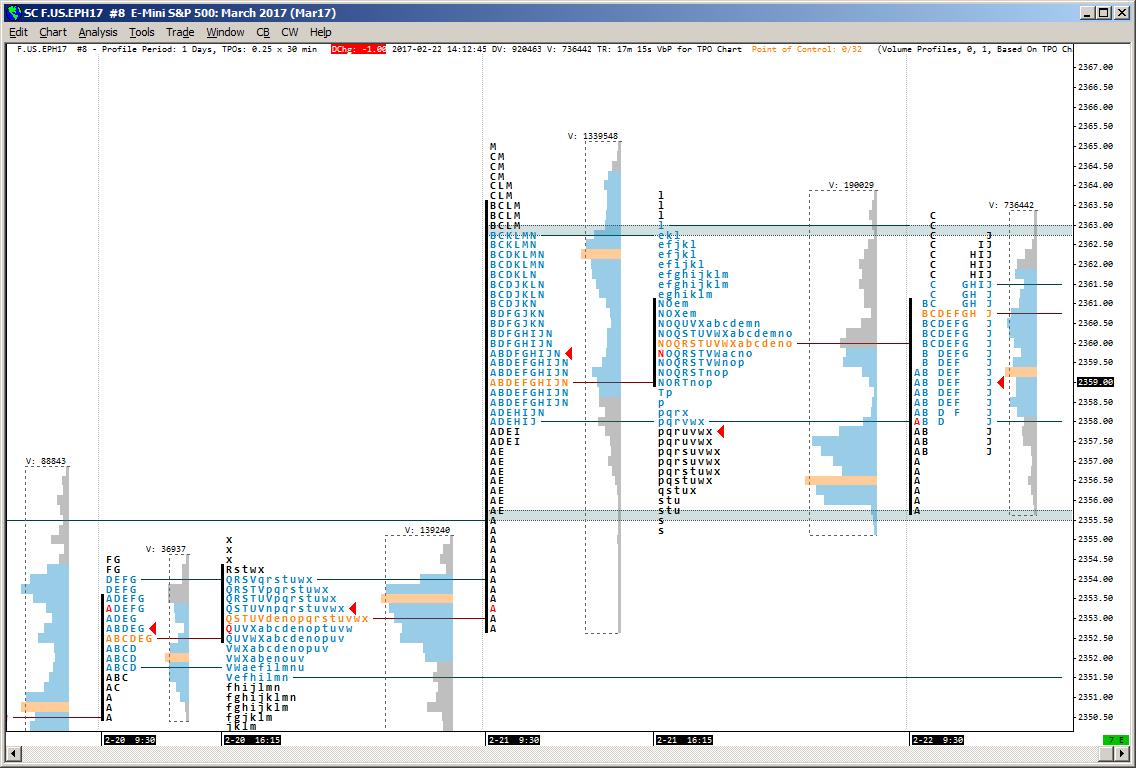This screenshot has width=1136, height=768.
Task: Click the 2367.00 price scale label
Action: (1096, 67)
